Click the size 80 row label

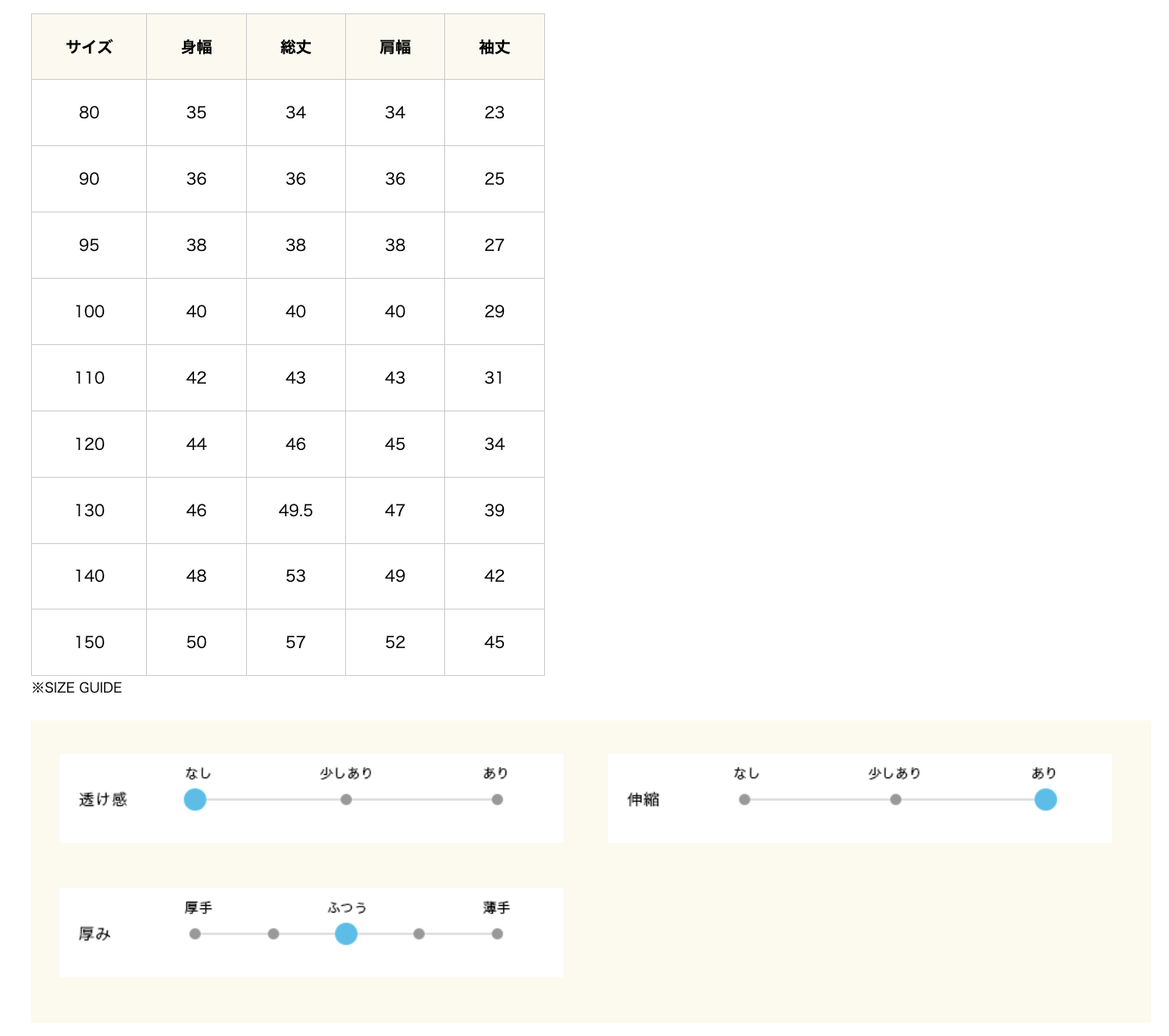pos(89,112)
